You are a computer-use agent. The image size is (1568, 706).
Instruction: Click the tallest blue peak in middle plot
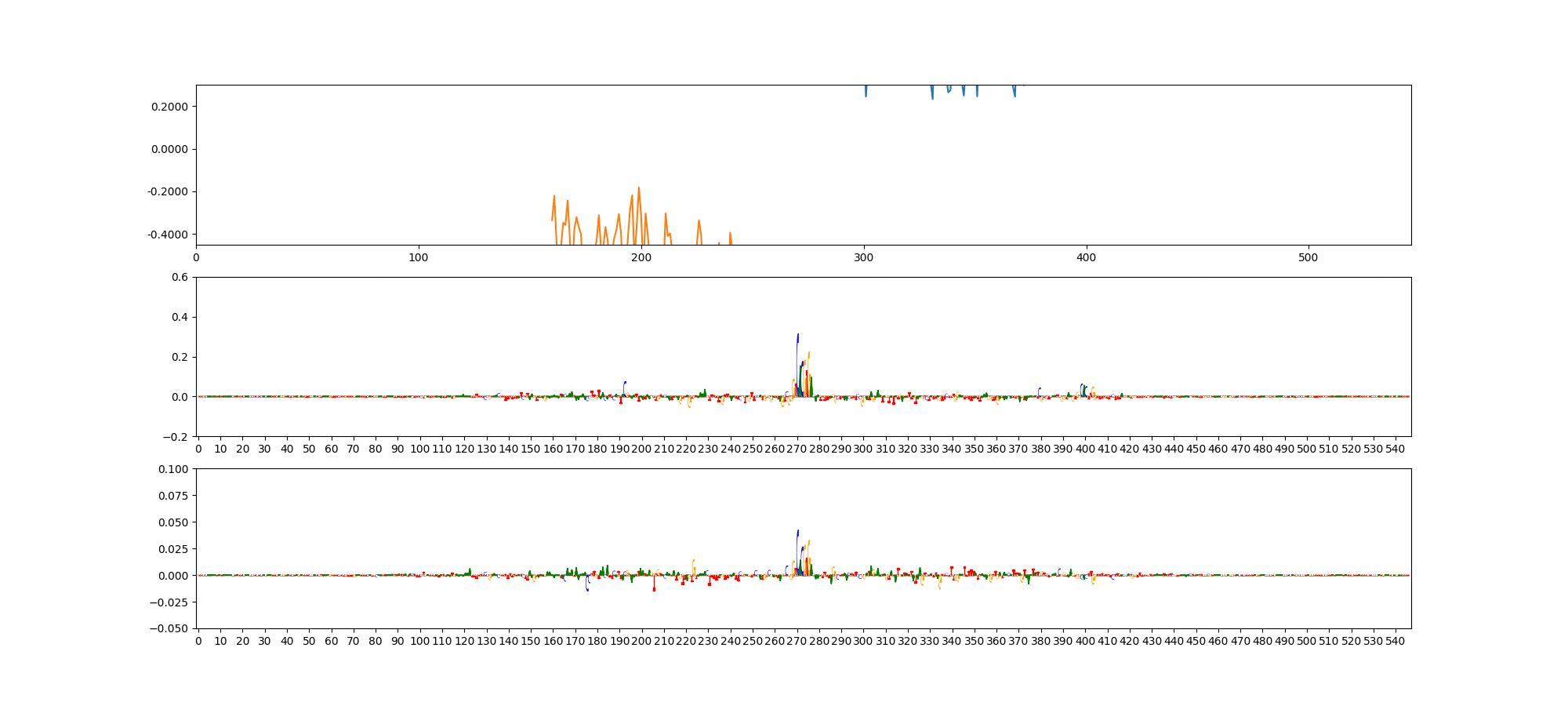tap(797, 336)
